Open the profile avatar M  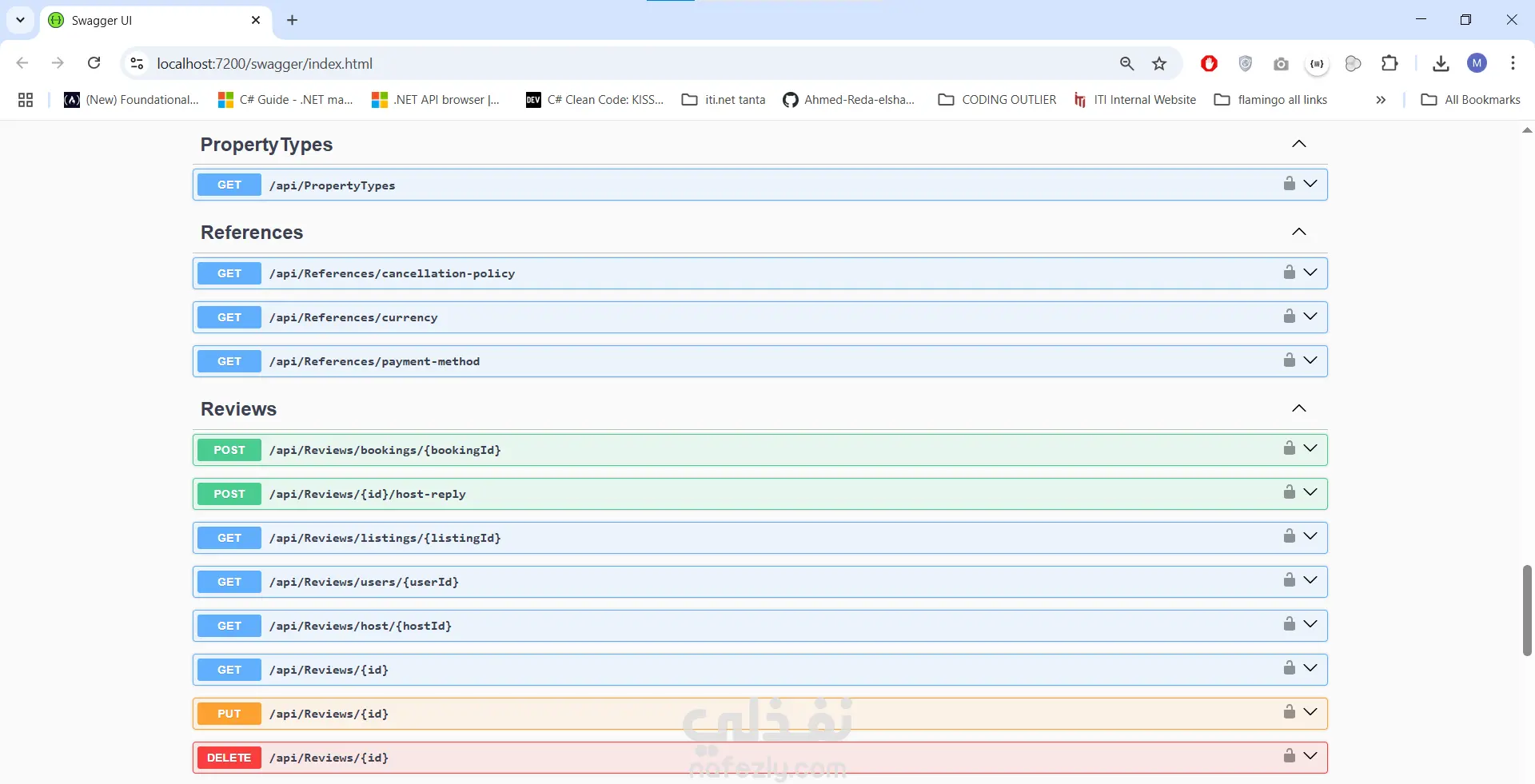click(1477, 63)
